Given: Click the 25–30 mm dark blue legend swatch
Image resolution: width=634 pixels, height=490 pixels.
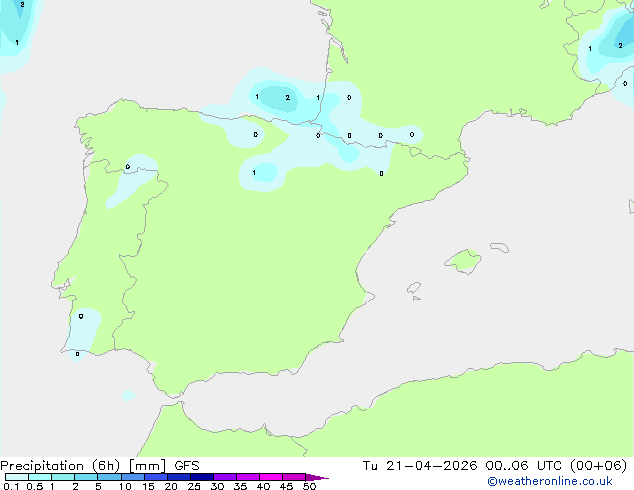Looking at the screenshot, I should click(x=202, y=477).
